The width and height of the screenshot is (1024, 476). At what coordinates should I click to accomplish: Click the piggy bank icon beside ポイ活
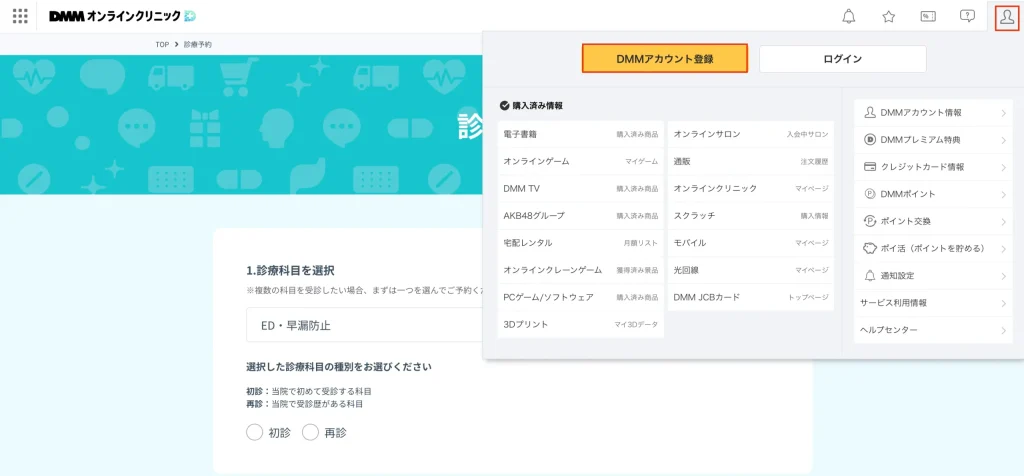869,248
